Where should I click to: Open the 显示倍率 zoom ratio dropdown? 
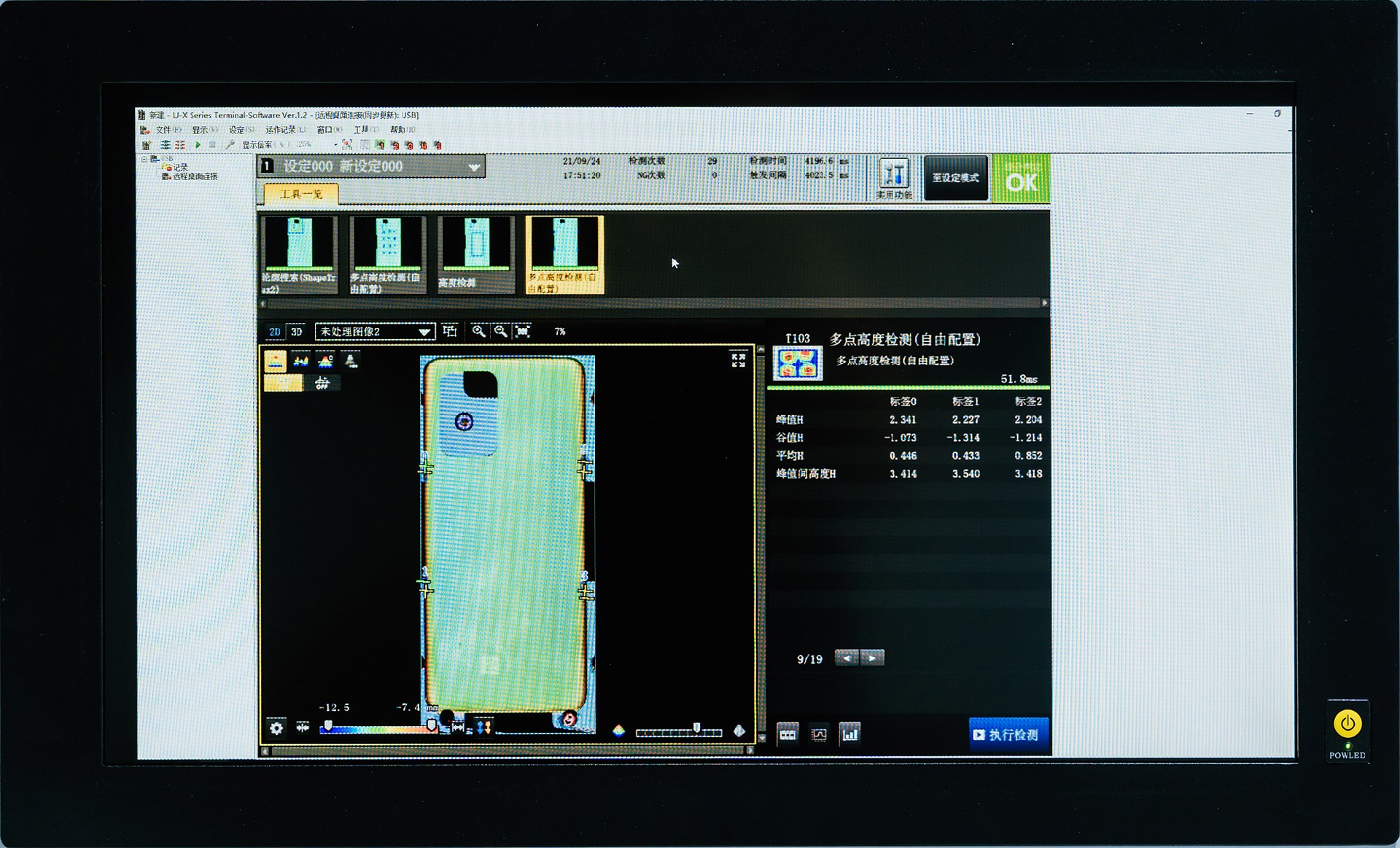pyautogui.click(x=335, y=145)
